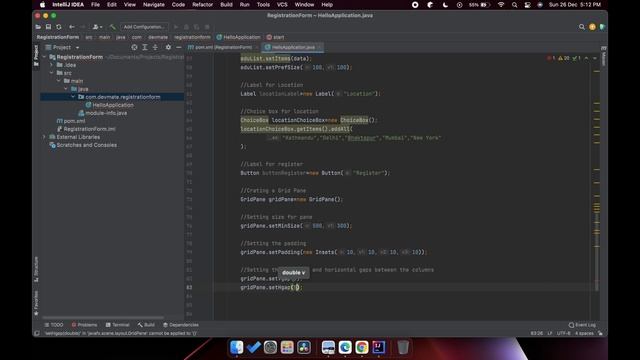
Task: Open the Refactor menu
Action: click(x=202, y=5)
